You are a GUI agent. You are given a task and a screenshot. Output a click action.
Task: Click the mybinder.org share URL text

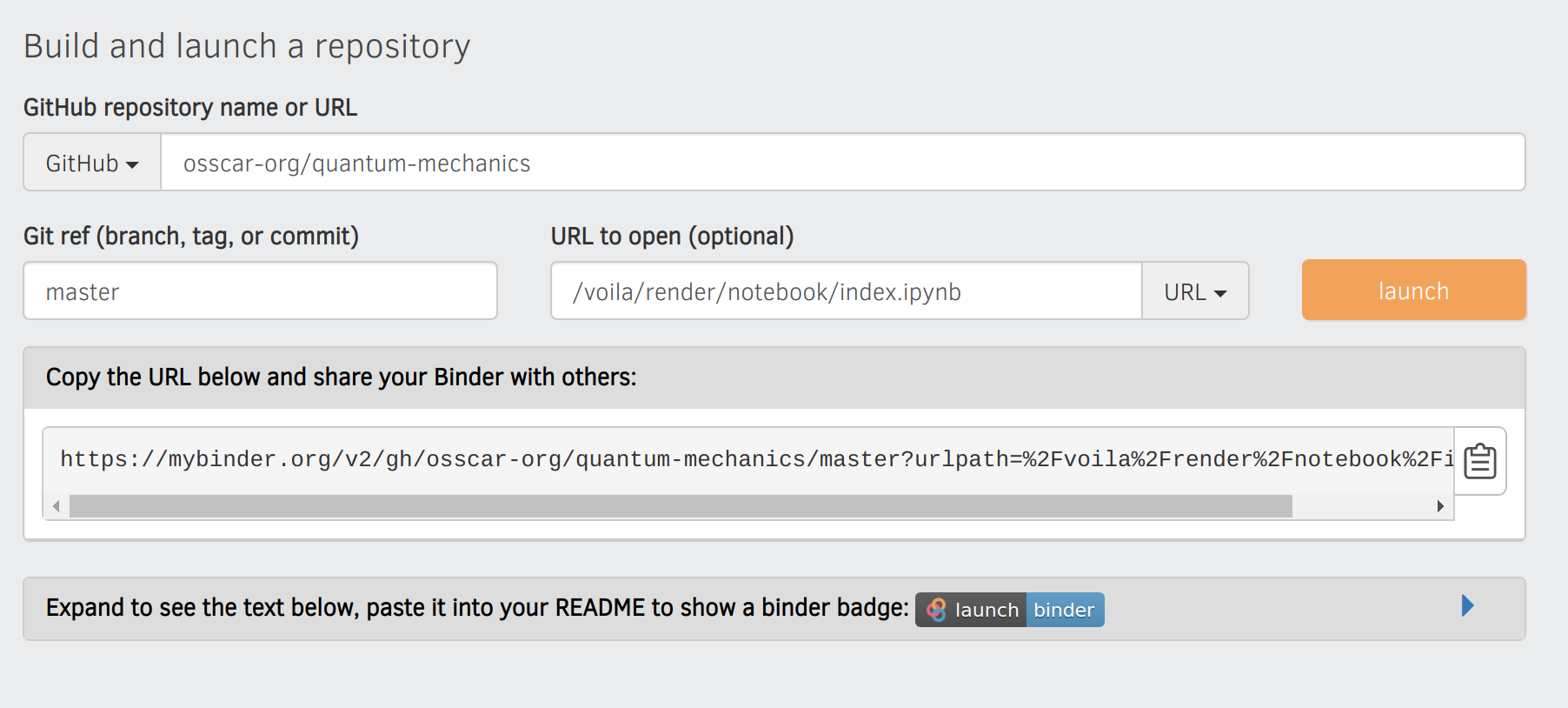tap(747, 458)
